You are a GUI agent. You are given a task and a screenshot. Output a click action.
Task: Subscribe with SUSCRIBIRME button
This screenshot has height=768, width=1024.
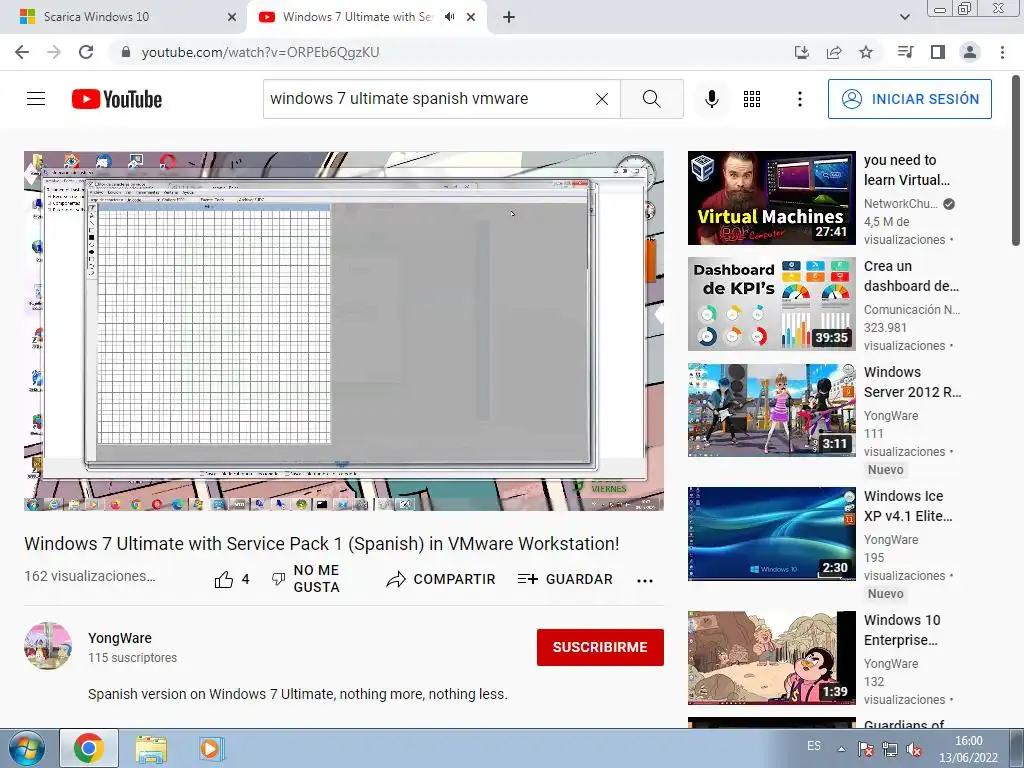(x=600, y=647)
